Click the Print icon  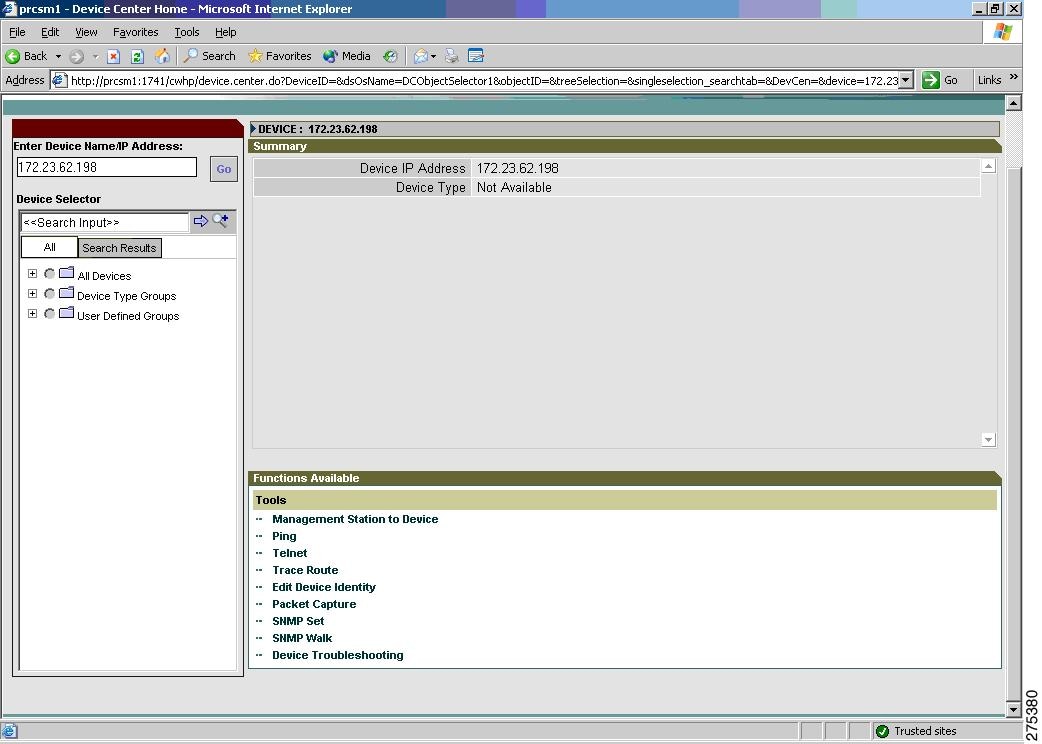click(452, 56)
